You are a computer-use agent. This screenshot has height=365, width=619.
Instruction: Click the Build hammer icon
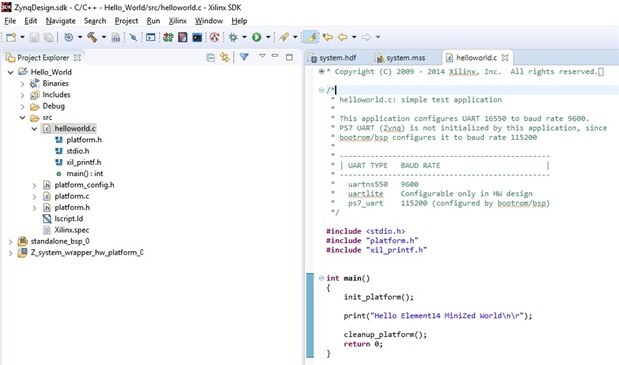pos(92,37)
